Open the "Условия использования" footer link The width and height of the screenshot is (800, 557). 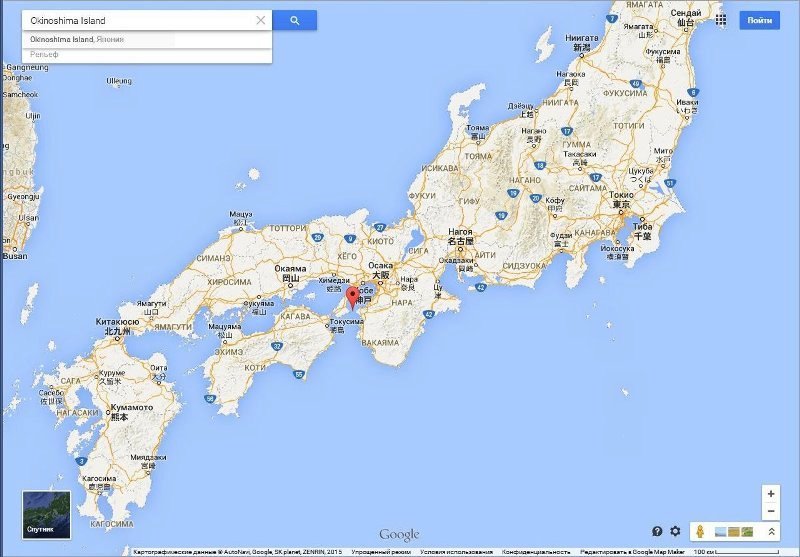pos(457,552)
